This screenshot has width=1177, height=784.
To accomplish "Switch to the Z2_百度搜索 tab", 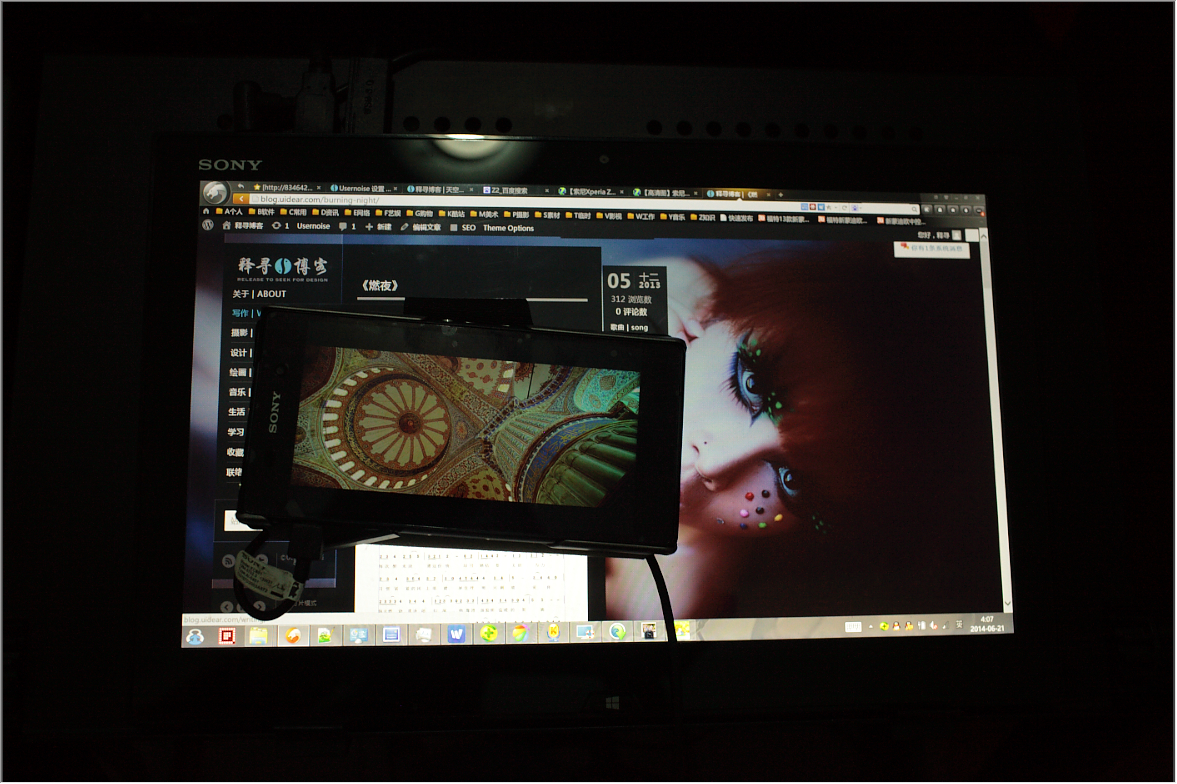I will tap(507, 189).
